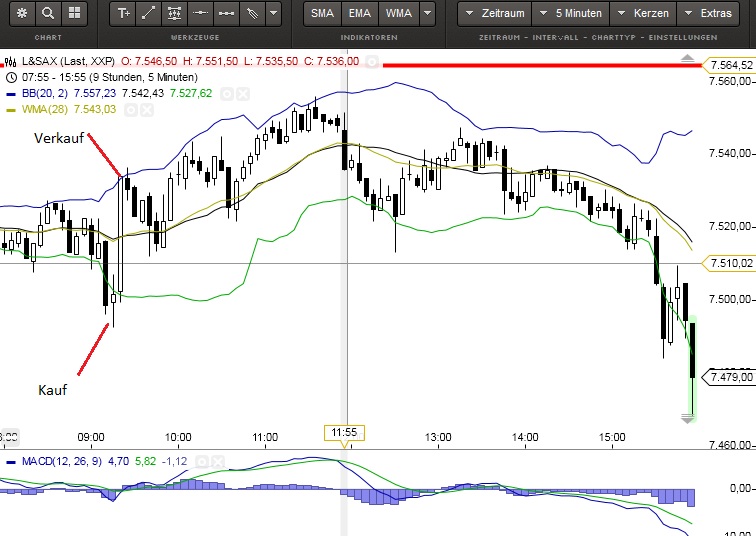Click the 13:00 time axis label
Image resolution: width=756 pixels, height=536 pixels.
coord(438,437)
